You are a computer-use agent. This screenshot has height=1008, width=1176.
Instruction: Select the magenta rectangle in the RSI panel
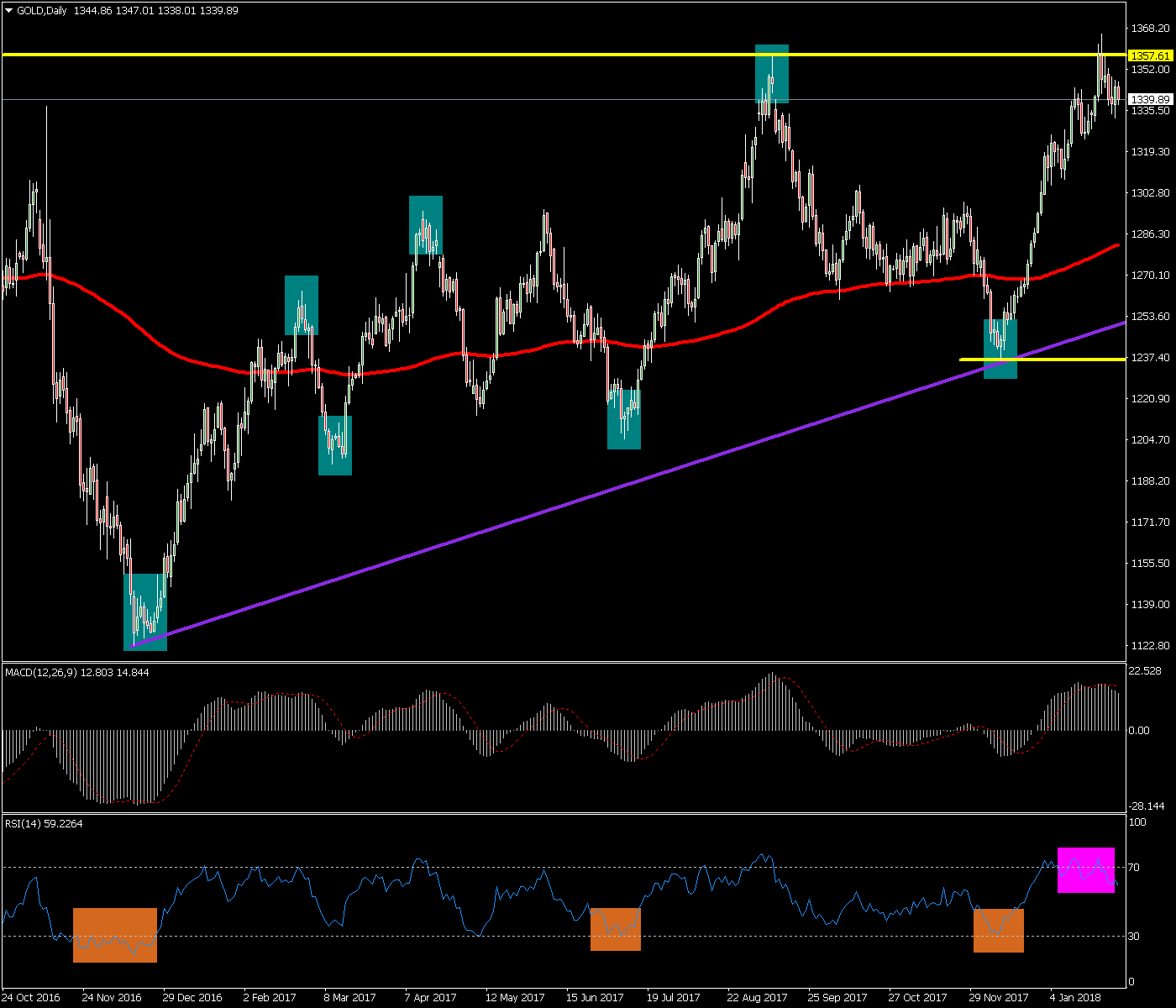(x=1085, y=869)
